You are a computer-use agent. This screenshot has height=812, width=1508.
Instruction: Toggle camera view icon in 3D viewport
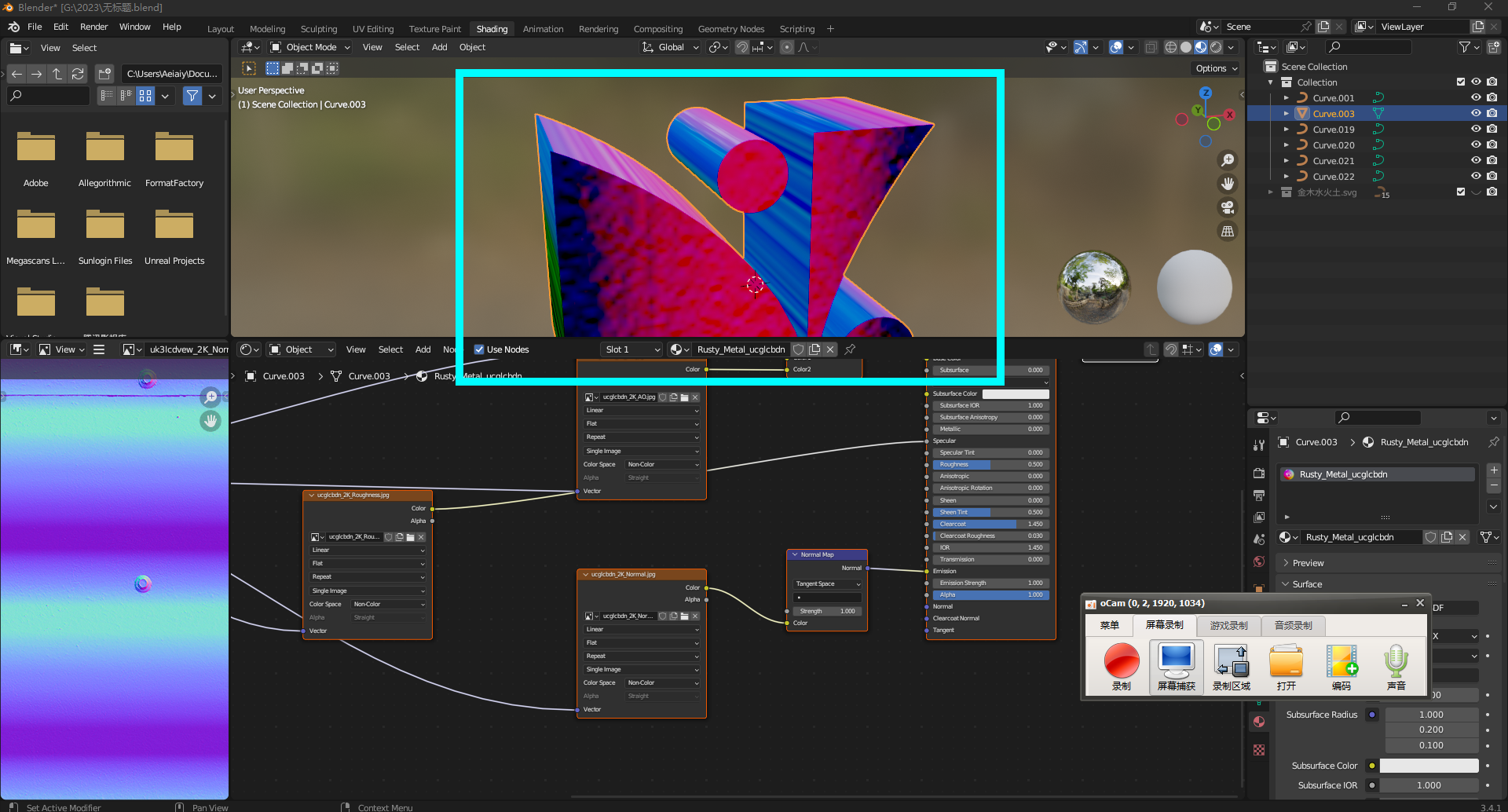(x=1227, y=207)
